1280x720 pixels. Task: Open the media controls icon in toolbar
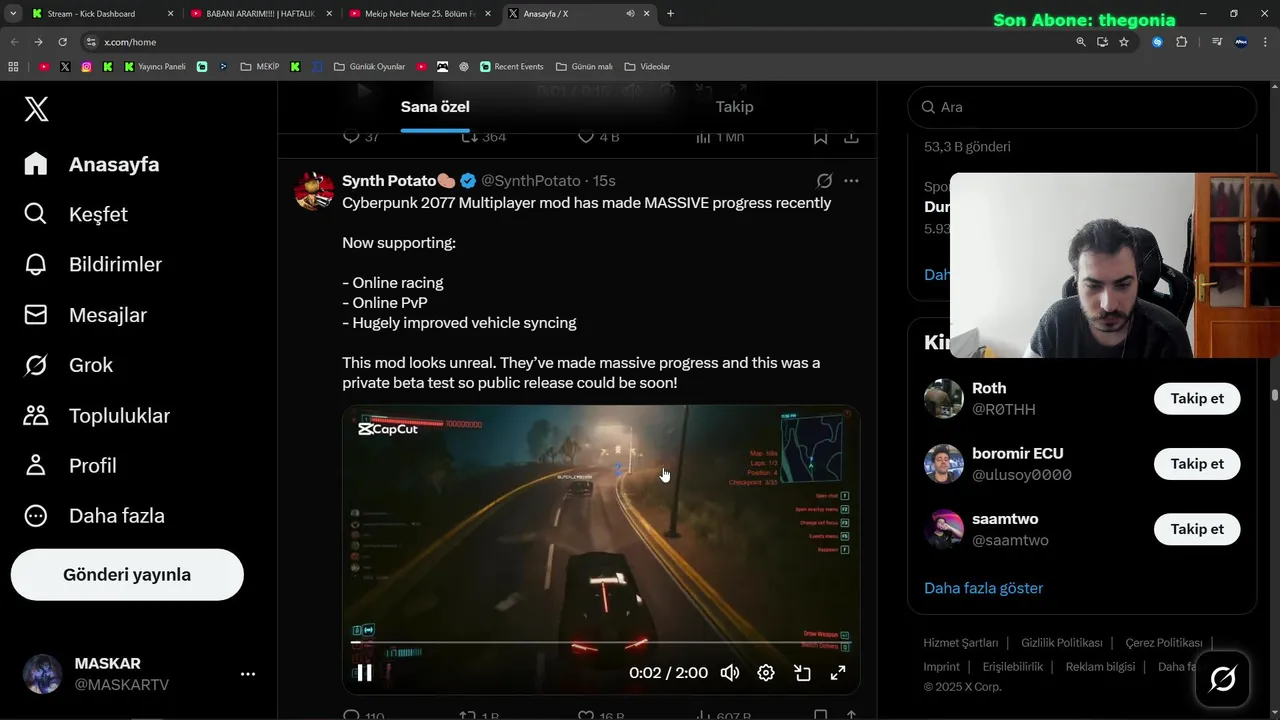pos(1217,42)
